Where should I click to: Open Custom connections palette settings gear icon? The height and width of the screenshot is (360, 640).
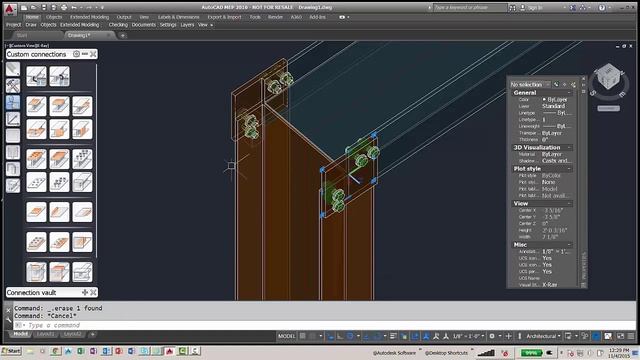[76, 54]
